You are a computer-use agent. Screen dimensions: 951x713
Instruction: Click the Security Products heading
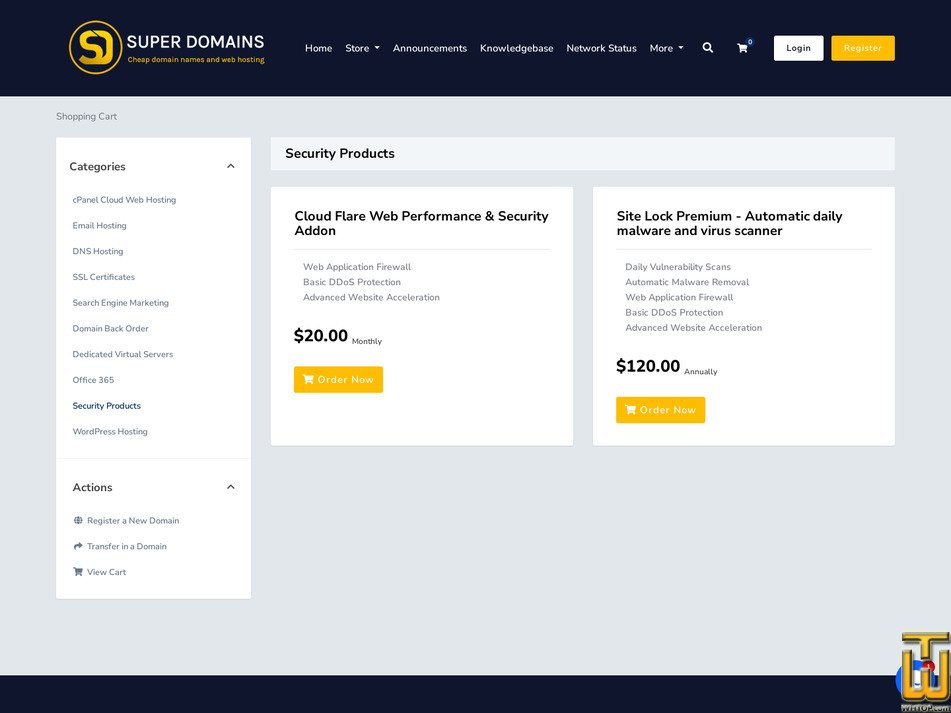(340, 153)
